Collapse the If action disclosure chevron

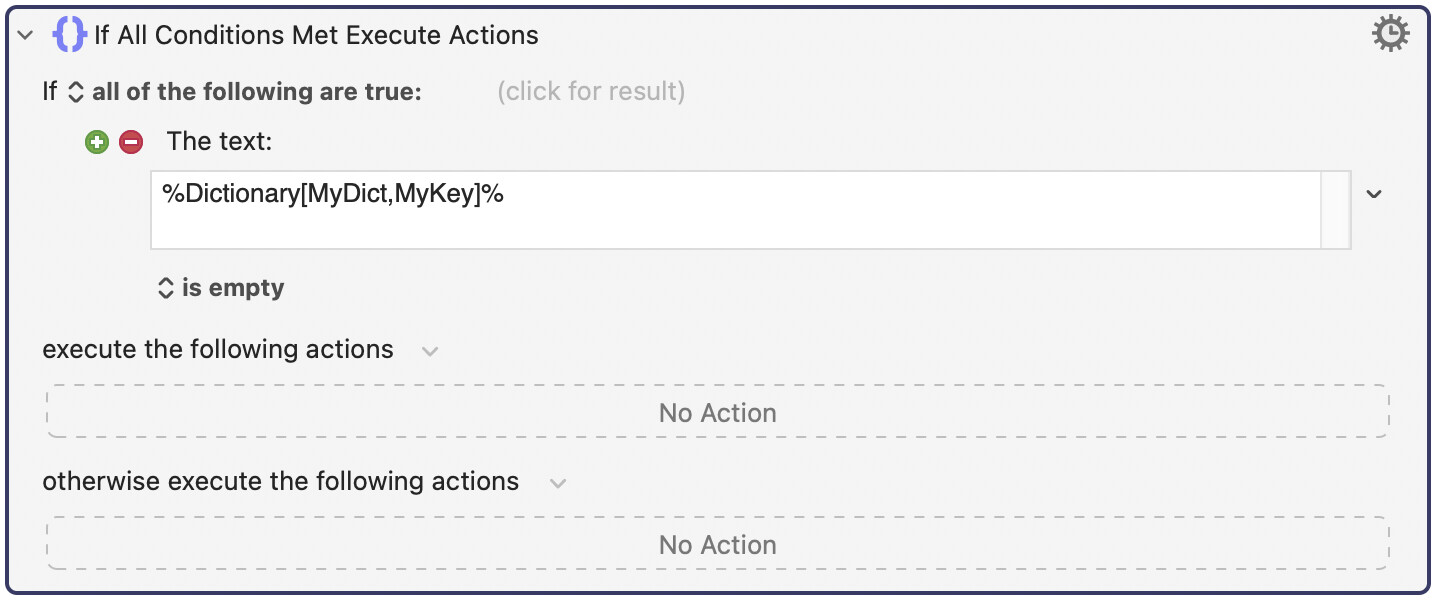[x=27, y=36]
